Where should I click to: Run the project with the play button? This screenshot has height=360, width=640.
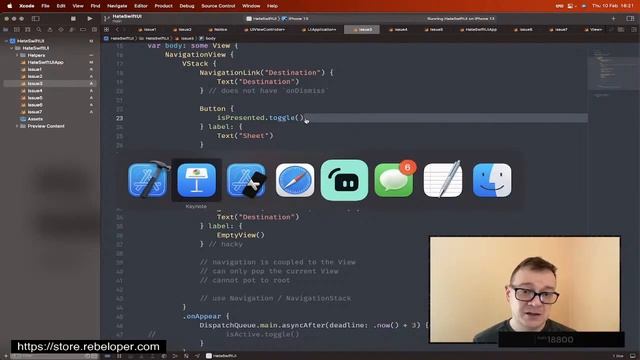[x=90, y=18]
